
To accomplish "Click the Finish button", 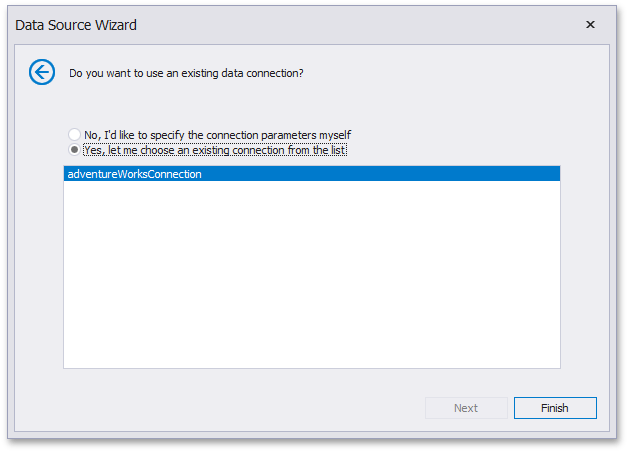I will click(555, 408).
